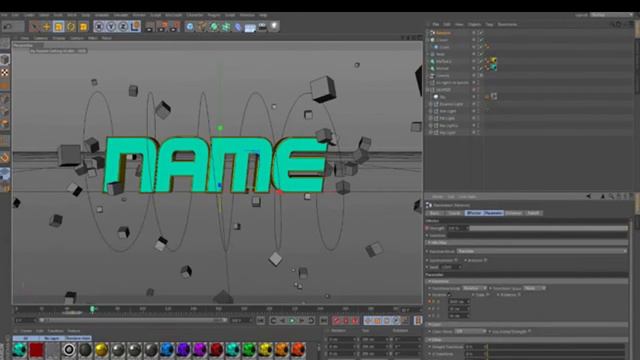Click yellow material tag on MoText.1 row
The image size is (640, 360).
(493, 61)
